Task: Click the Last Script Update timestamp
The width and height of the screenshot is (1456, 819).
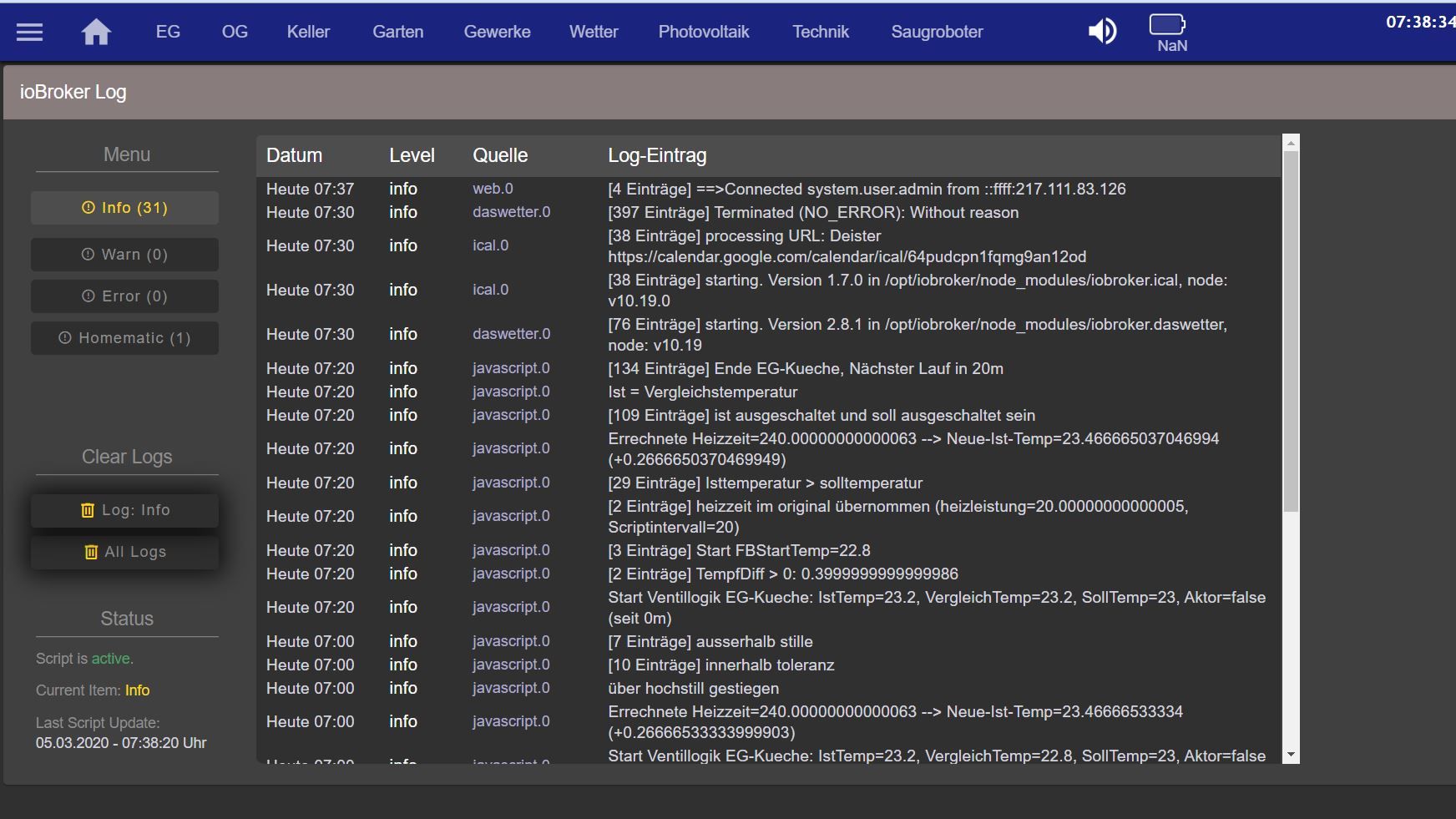Action: point(121,743)
